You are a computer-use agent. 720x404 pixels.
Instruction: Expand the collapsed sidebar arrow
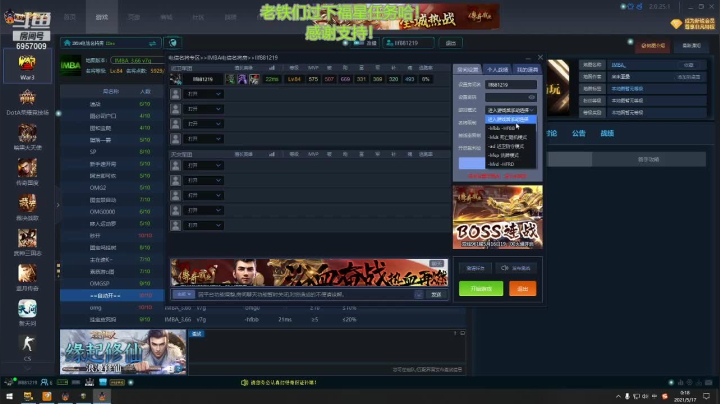tap(58, 205)
